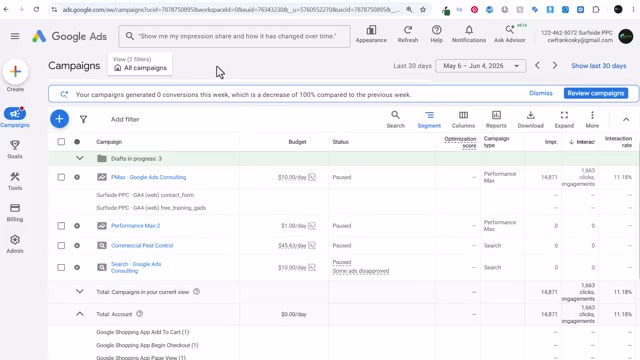Image resolution: width=640 pixels, height=360 pixels.
Task: Open table Search tool
Action: point(396,119)
